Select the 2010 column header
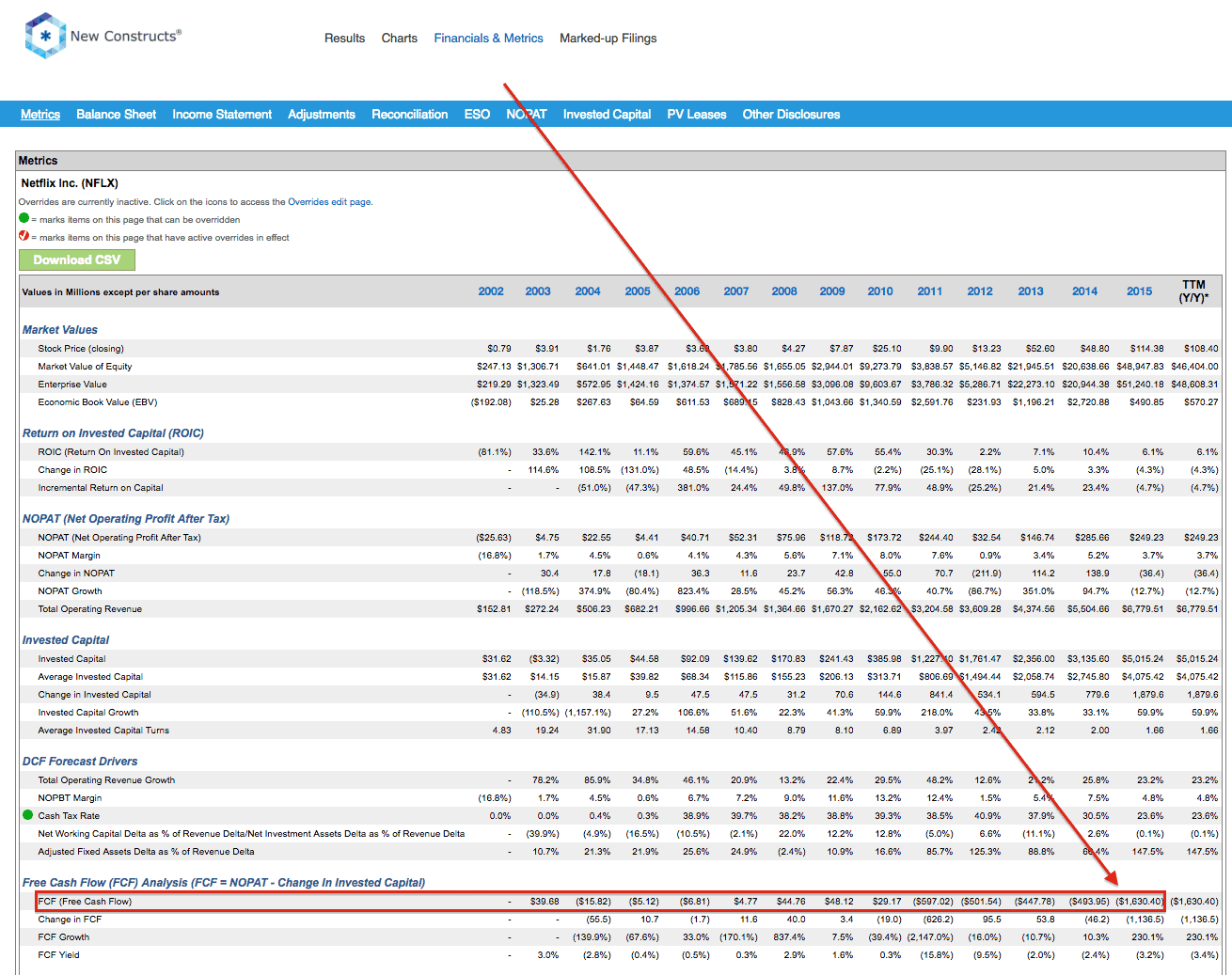 point(880,291)
